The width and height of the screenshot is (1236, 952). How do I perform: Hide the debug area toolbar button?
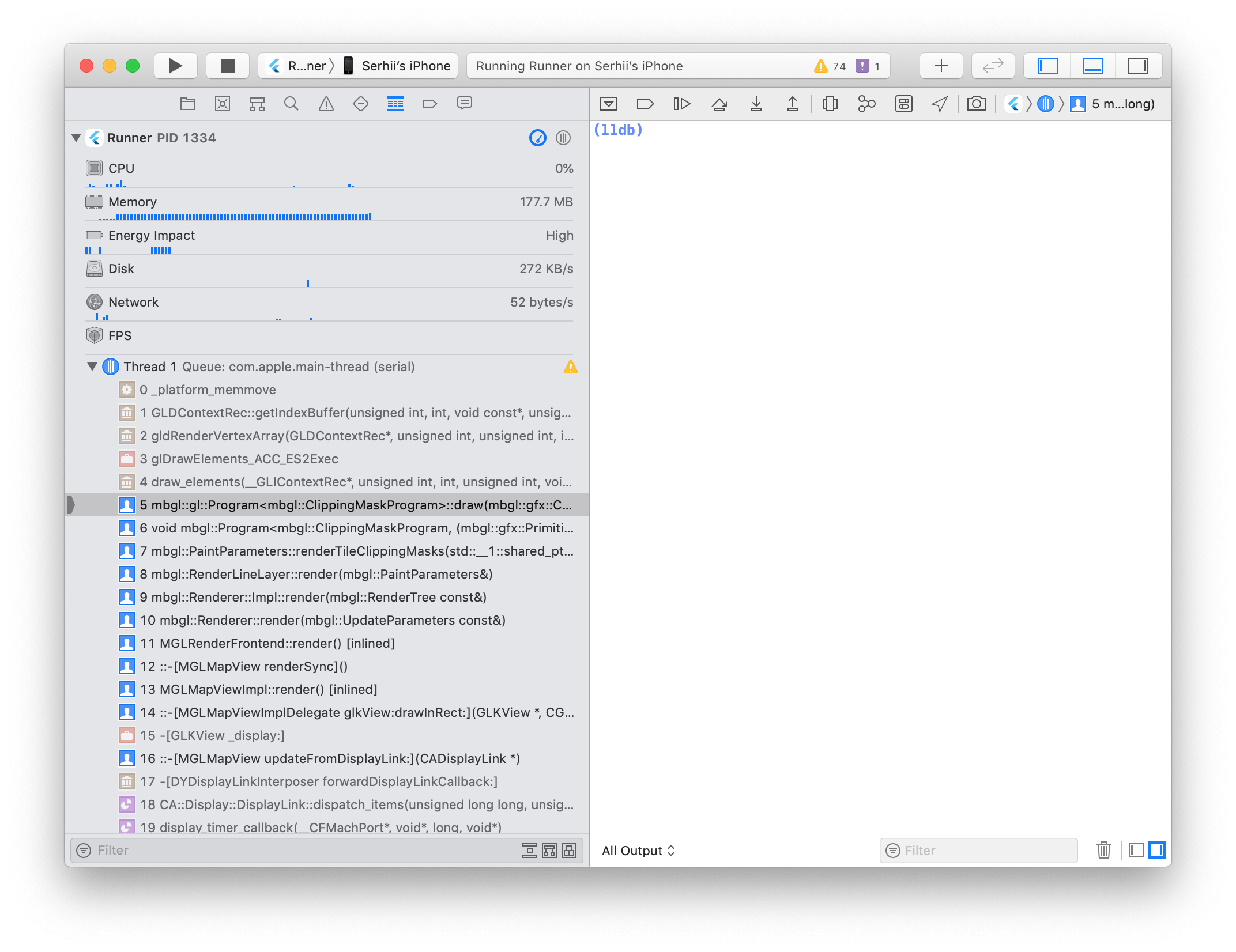coord(609,104)
